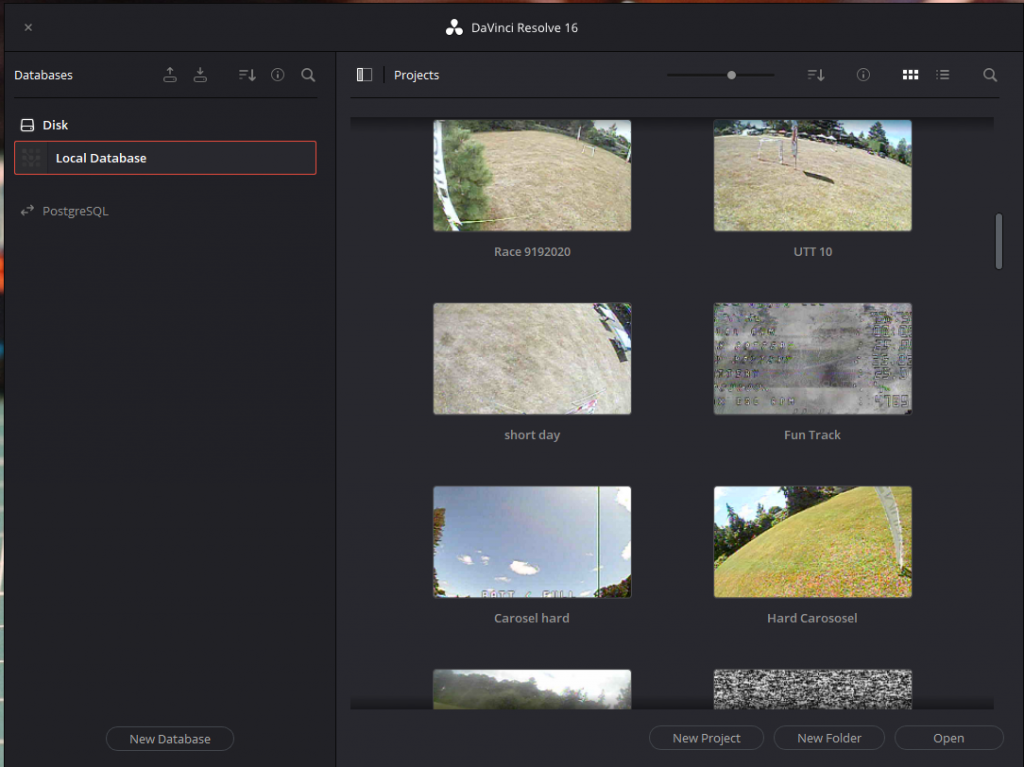The width and height of the screenshot is (1024, 767).
Task: Click the New Project button
Action: [707, 738]
